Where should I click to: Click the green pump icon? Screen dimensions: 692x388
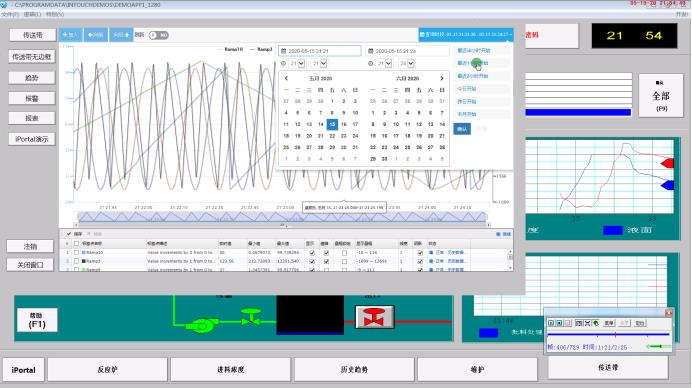202,325
